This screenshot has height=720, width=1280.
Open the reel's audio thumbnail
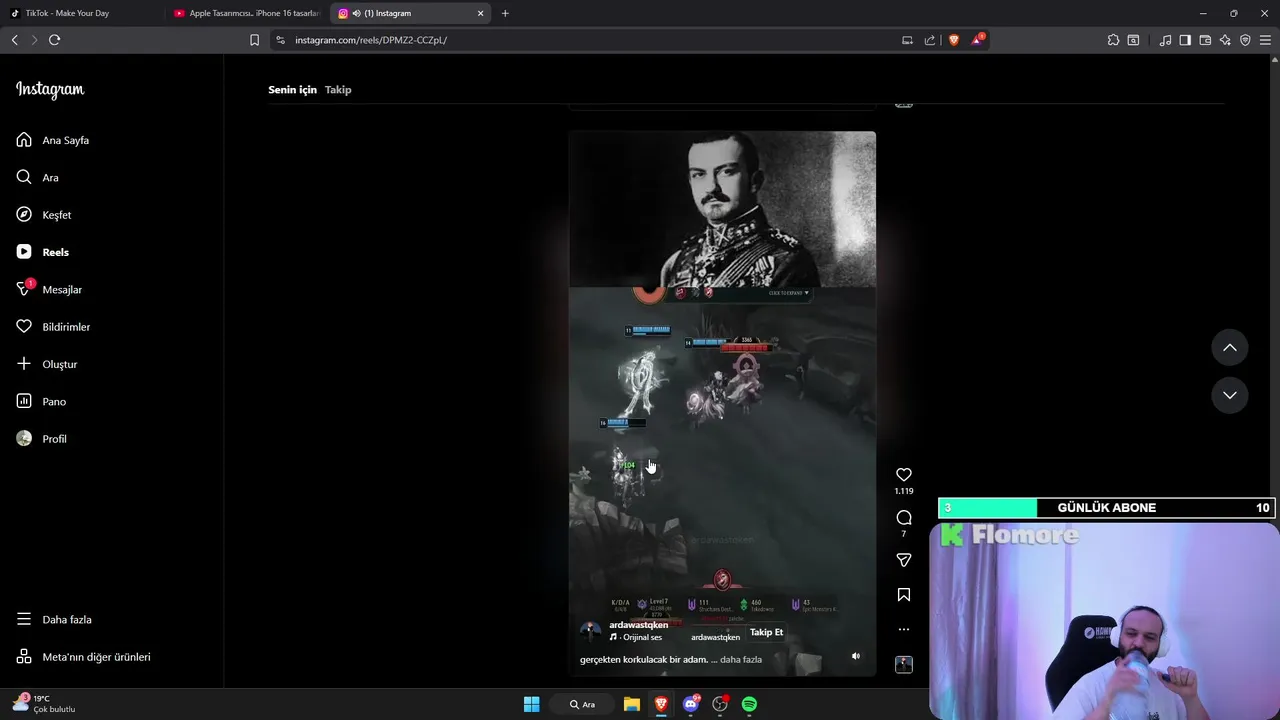904,665
